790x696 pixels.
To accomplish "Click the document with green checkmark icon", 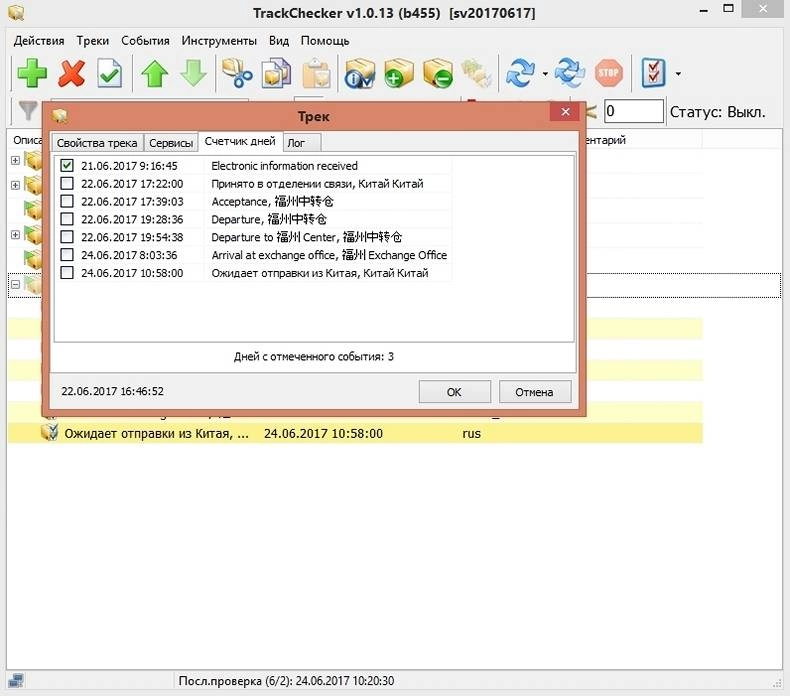I will pyautogui.click(x=109, y=74).
